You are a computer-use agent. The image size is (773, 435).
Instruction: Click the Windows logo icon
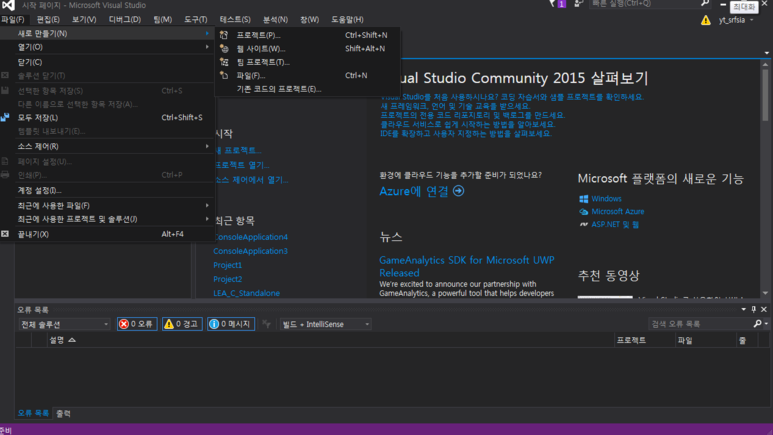point(584,198)
